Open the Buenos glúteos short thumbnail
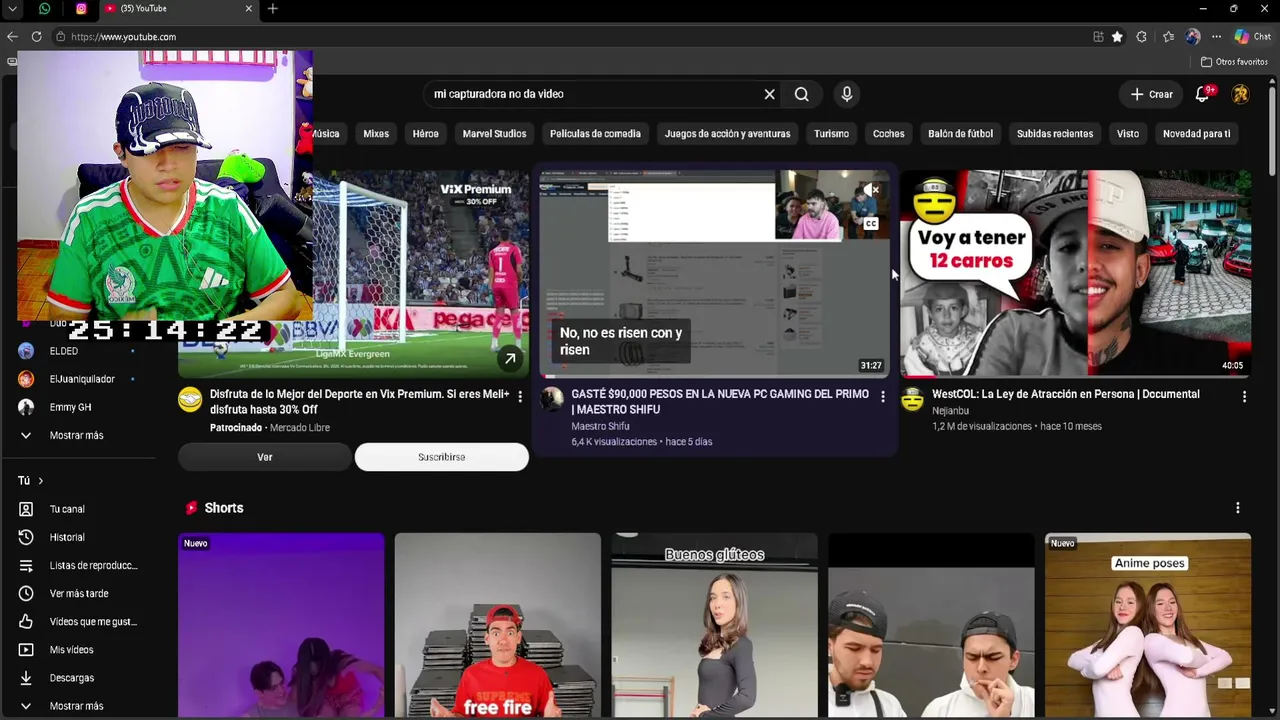This screenshot has height=720, width=1280. [x=714, y=626]
